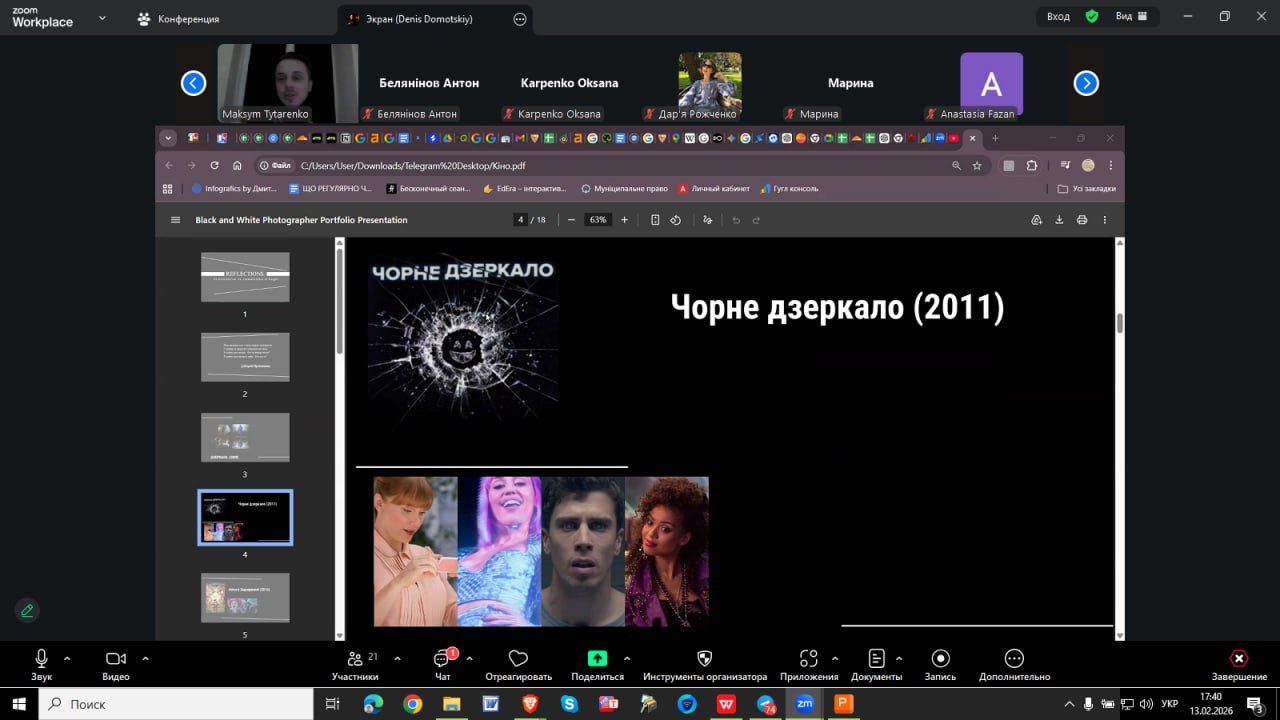Open Host Tools (Инструменты организатора) shield
The height and width of the screenshot is (720, 1280).
point(704,659)
